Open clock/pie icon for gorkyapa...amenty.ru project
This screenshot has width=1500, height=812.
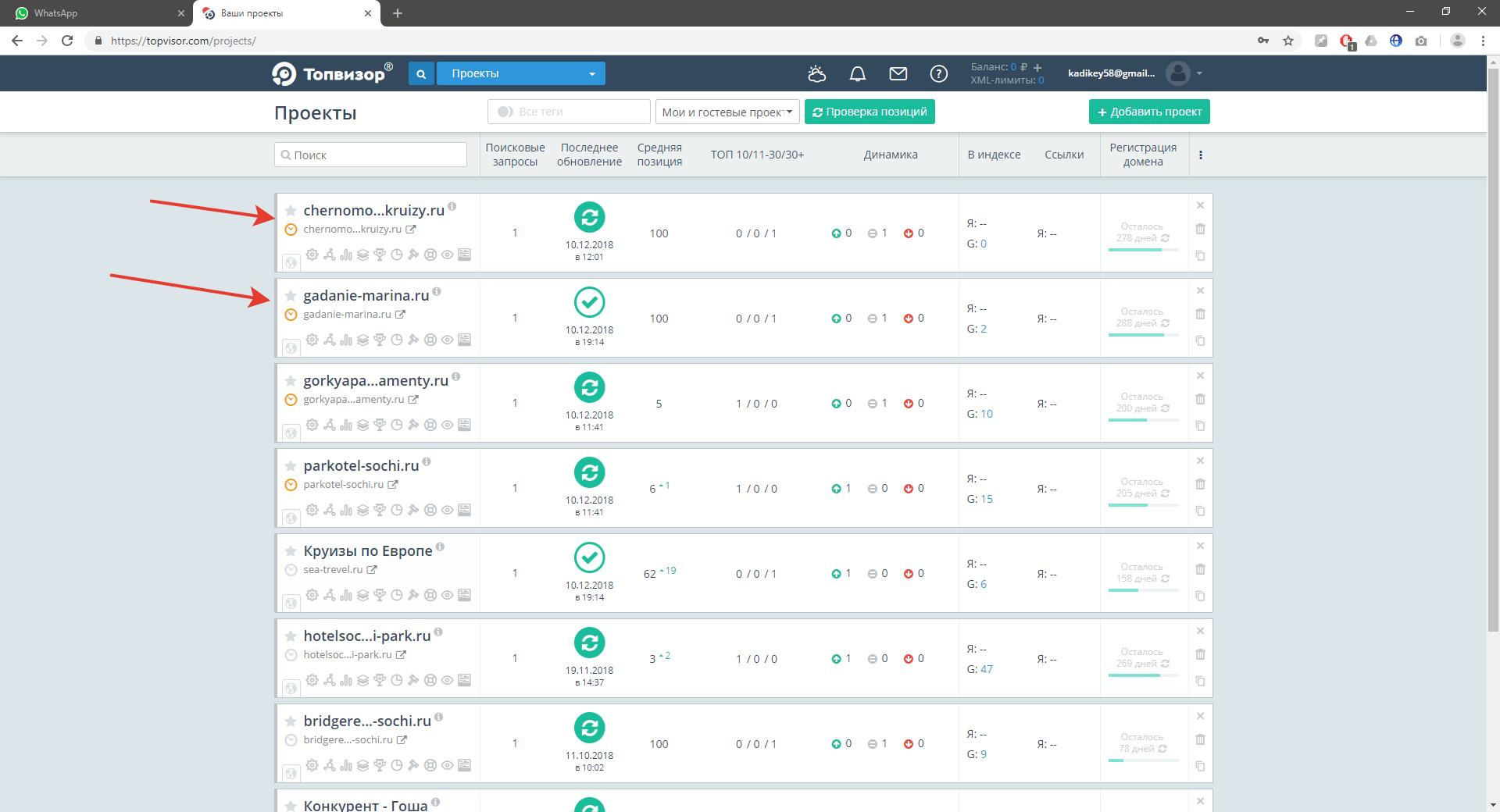396,425
